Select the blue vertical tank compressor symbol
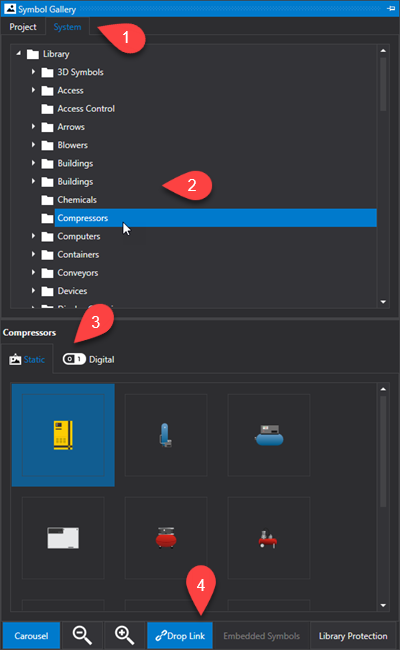The width and height of the screenshot is (400, 650). click(x=166, y=435)
